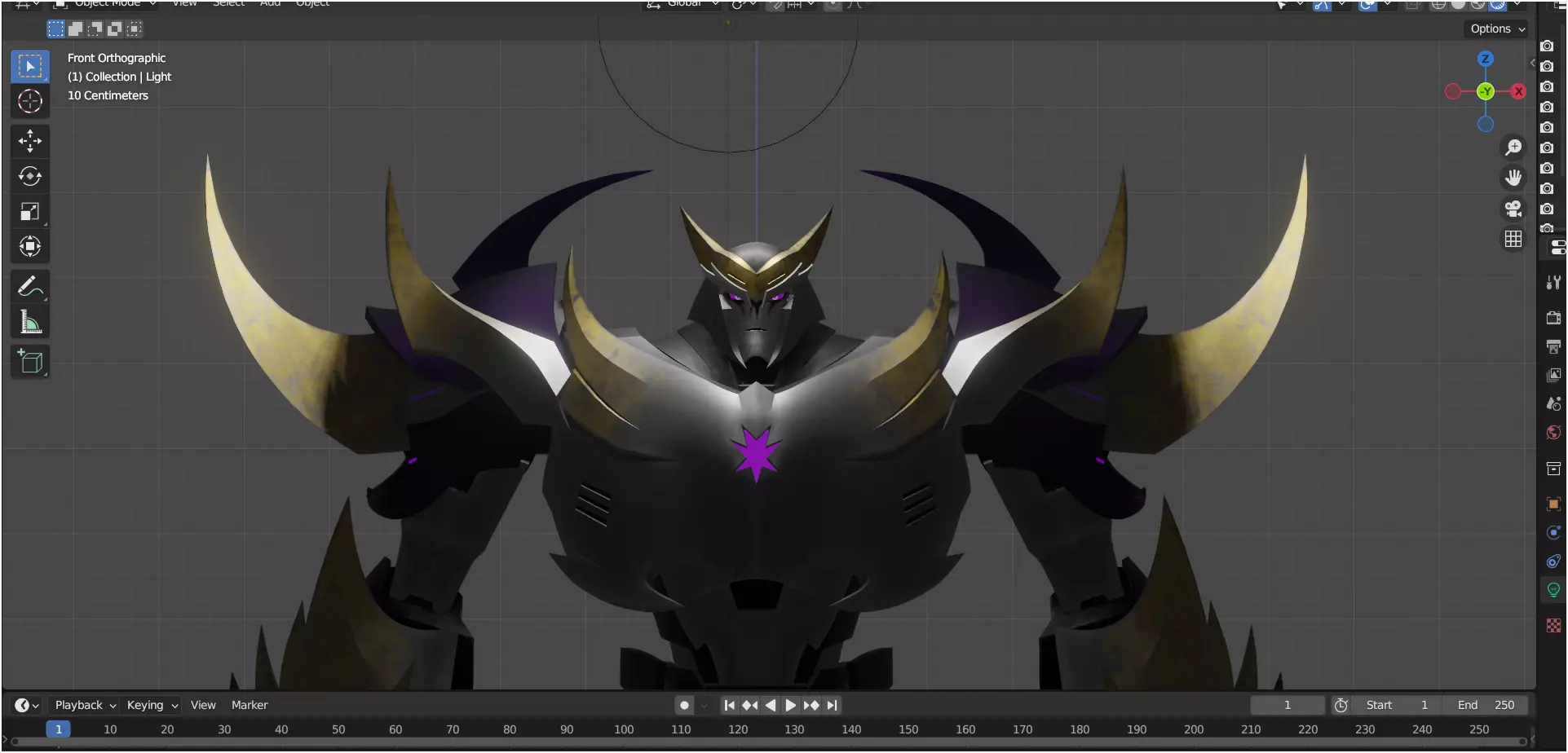Open Render properties tab
The width and height of the screenshot is (1568, 753).
(x=1553, y=318)
